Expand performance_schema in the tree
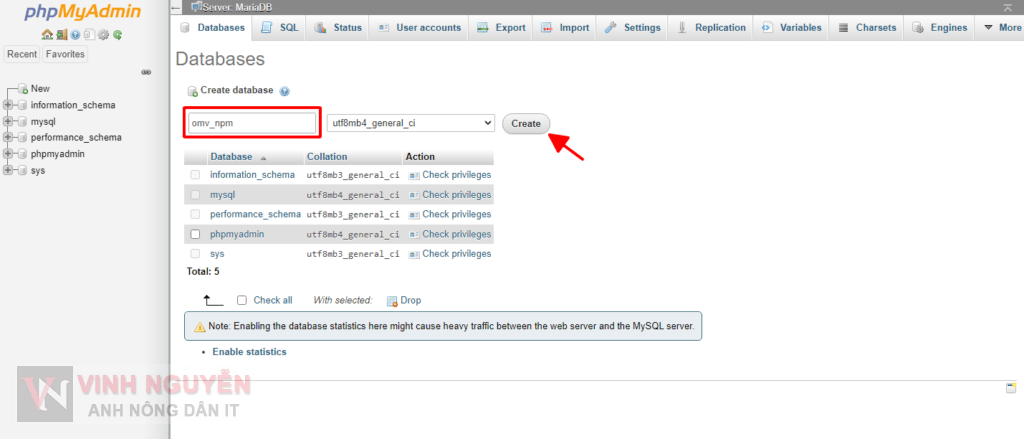 click(8, 138)
